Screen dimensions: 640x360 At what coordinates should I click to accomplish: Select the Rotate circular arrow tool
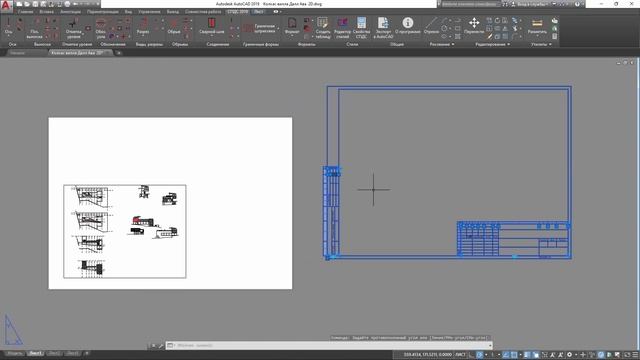(497, 20)
